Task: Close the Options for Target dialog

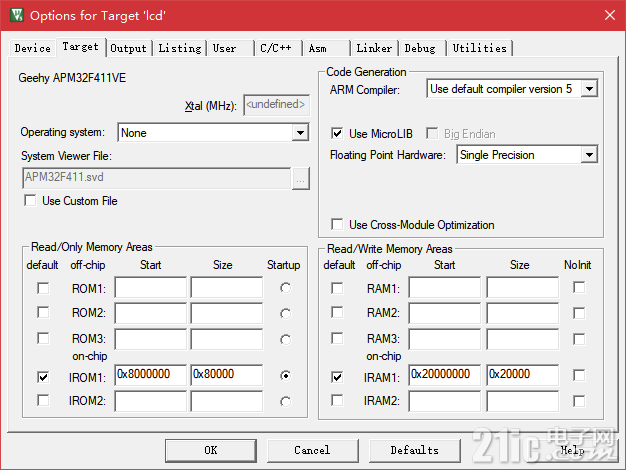Action: (x=610, y=15)
